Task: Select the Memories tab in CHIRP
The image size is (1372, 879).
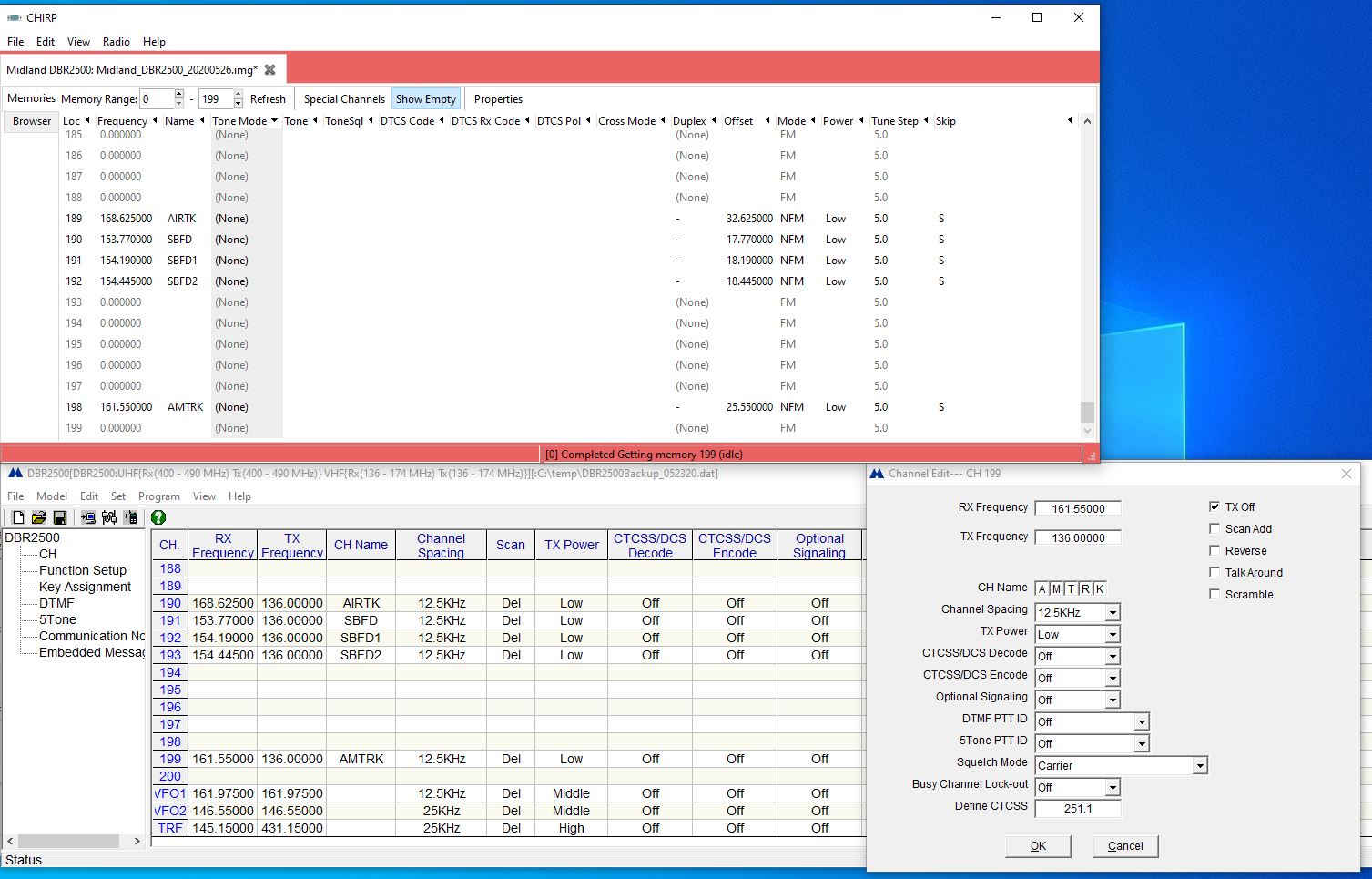Action: [x=32, y=98]
